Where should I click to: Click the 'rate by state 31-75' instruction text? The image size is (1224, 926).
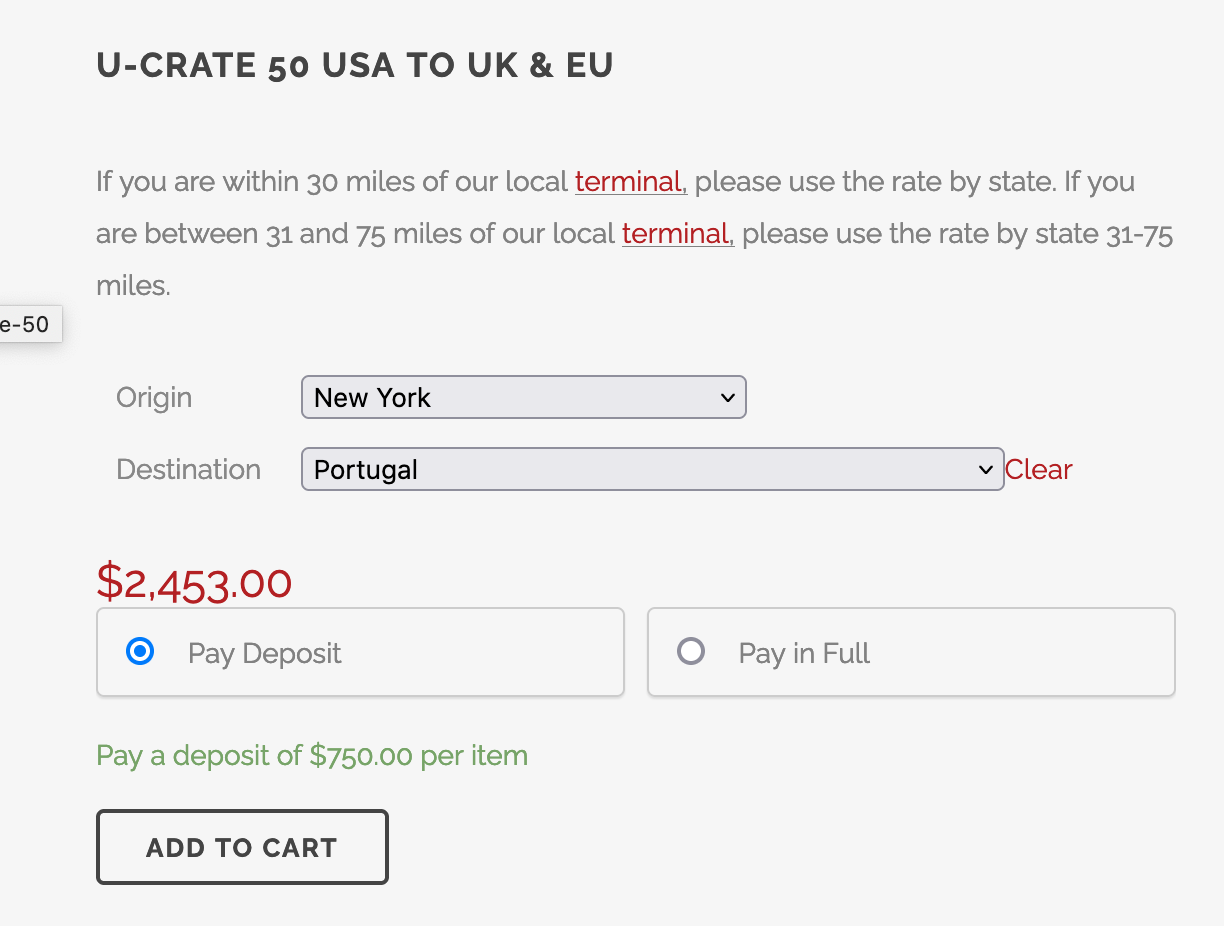(1010, 234)
